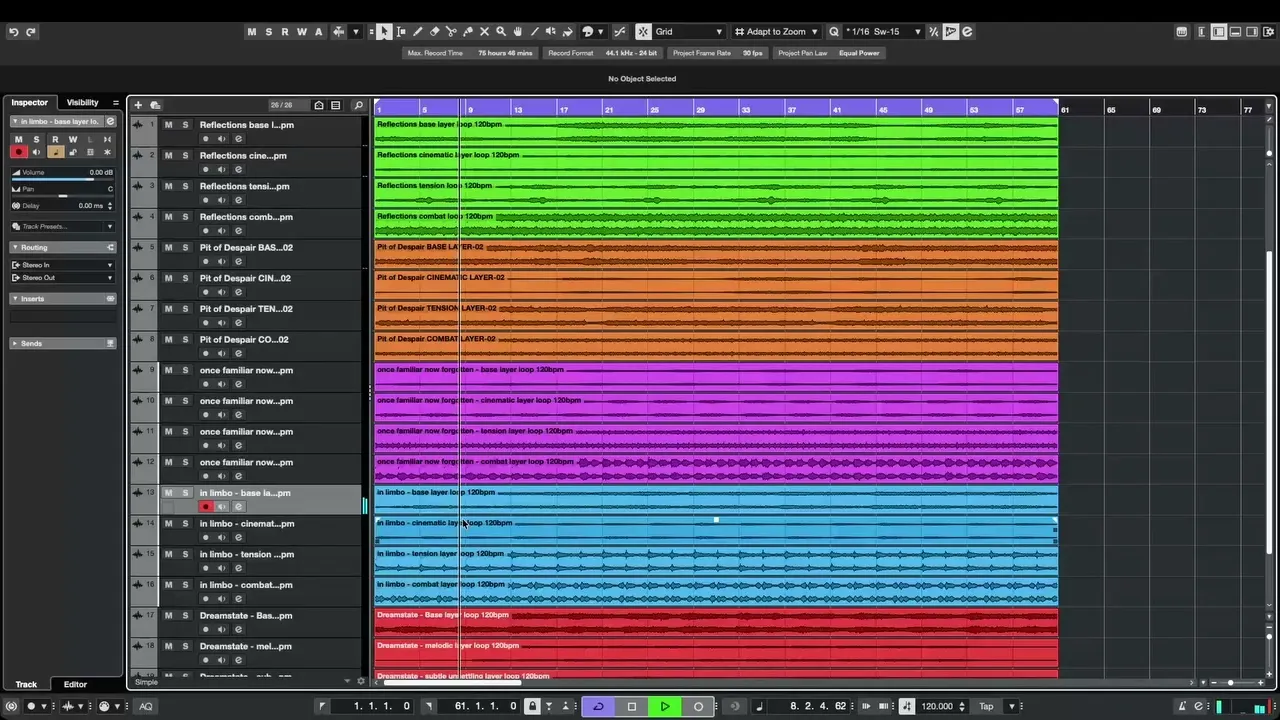Select the once familiar now track 9
This screenshot has height=720, width=1280.
[x=246, y=371]
